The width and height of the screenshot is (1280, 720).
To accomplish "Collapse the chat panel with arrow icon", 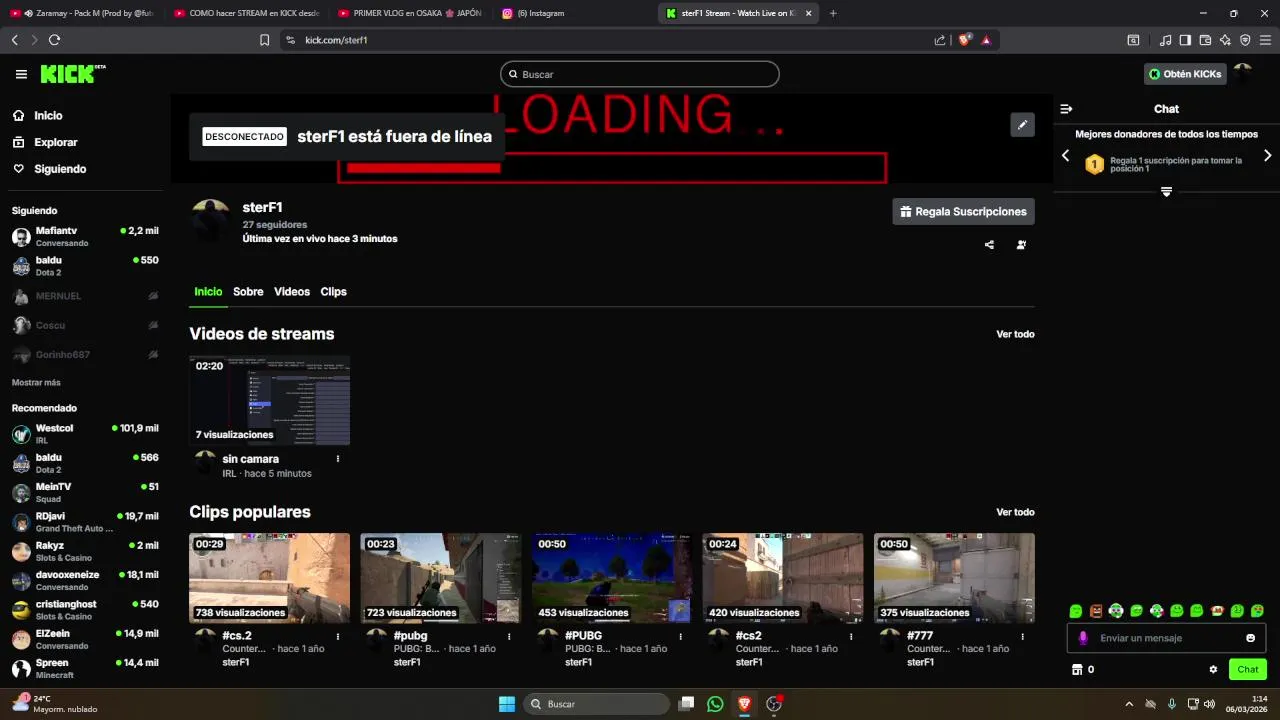I will [x=1066, y=109].
